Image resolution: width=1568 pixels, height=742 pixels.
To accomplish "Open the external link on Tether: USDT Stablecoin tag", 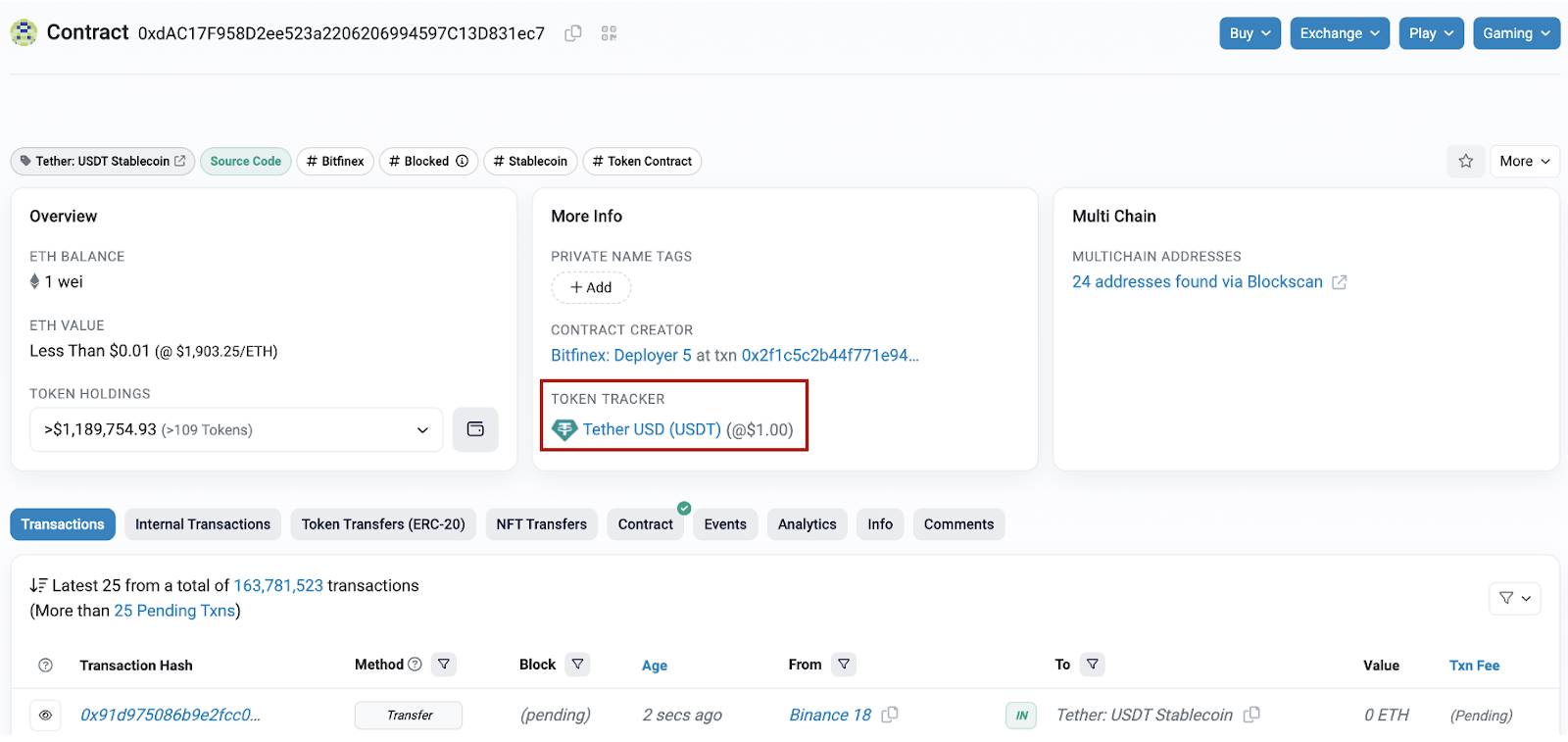I will pyautogui.click(x=179, y=161).
